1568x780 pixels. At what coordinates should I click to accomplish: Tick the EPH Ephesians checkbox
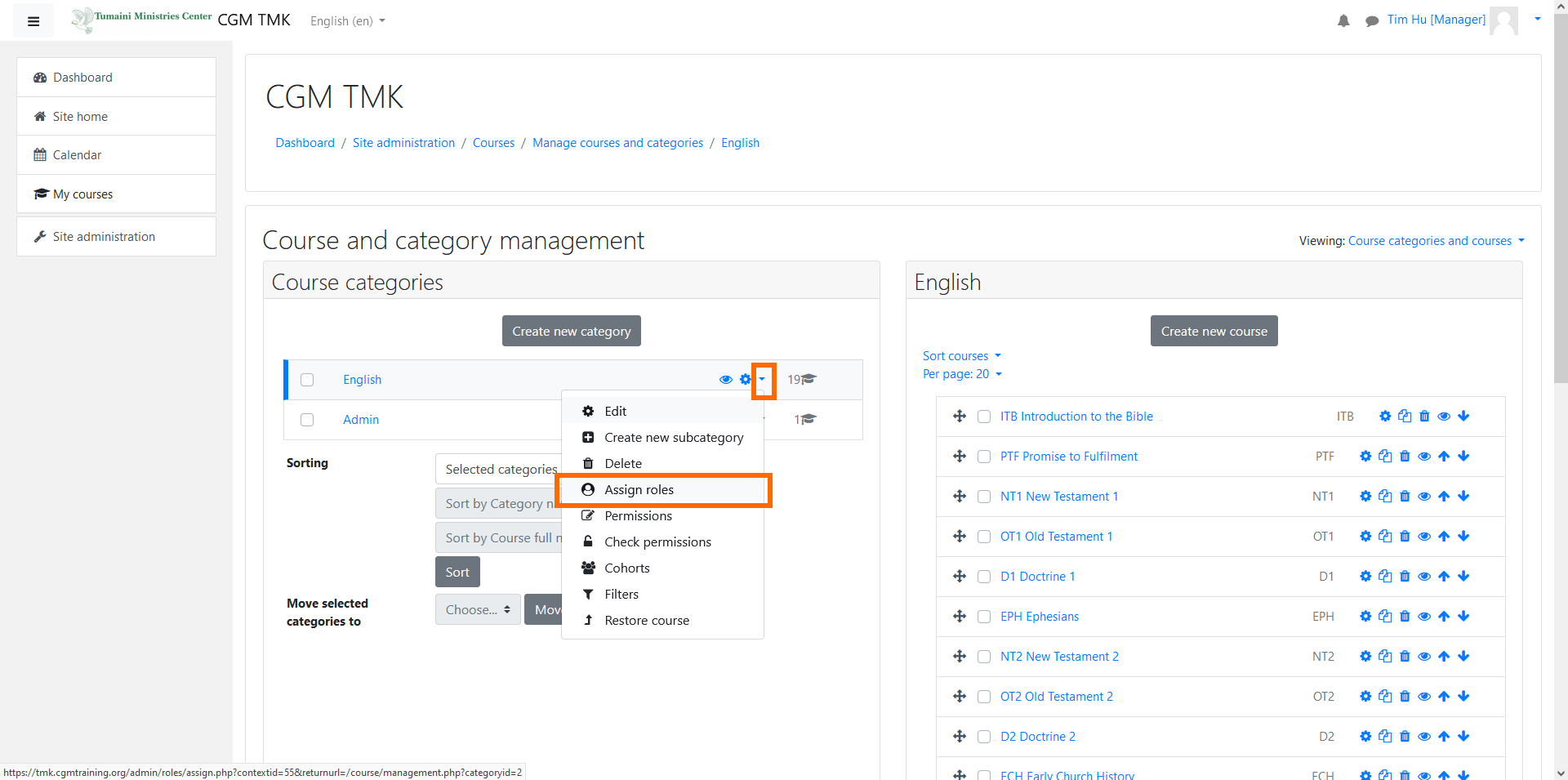coord(984,617)
